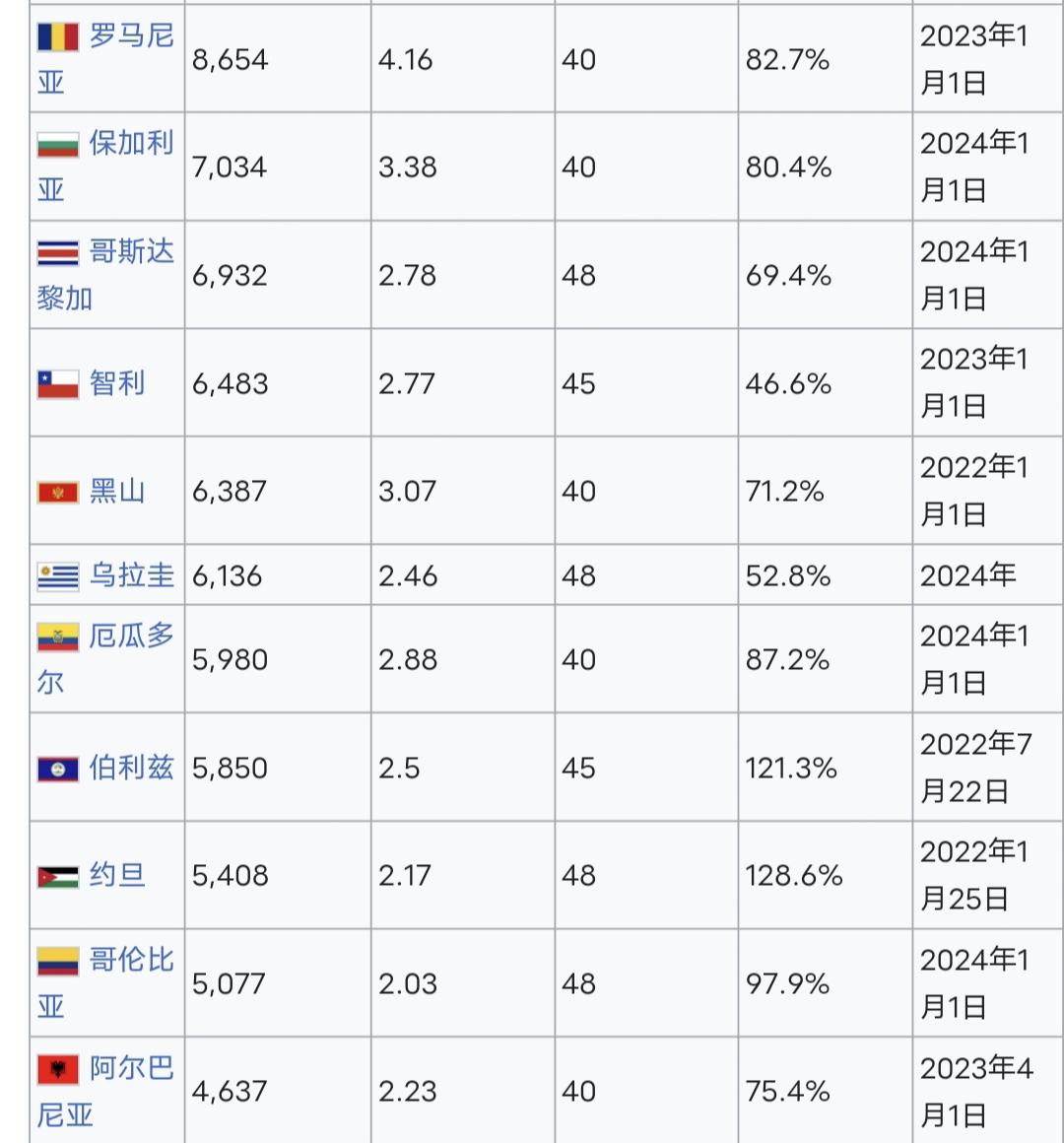Viewport: 1064px width, 1143px height.
Task: Click the Bulgaria flag icon
Action: point(58,144)
